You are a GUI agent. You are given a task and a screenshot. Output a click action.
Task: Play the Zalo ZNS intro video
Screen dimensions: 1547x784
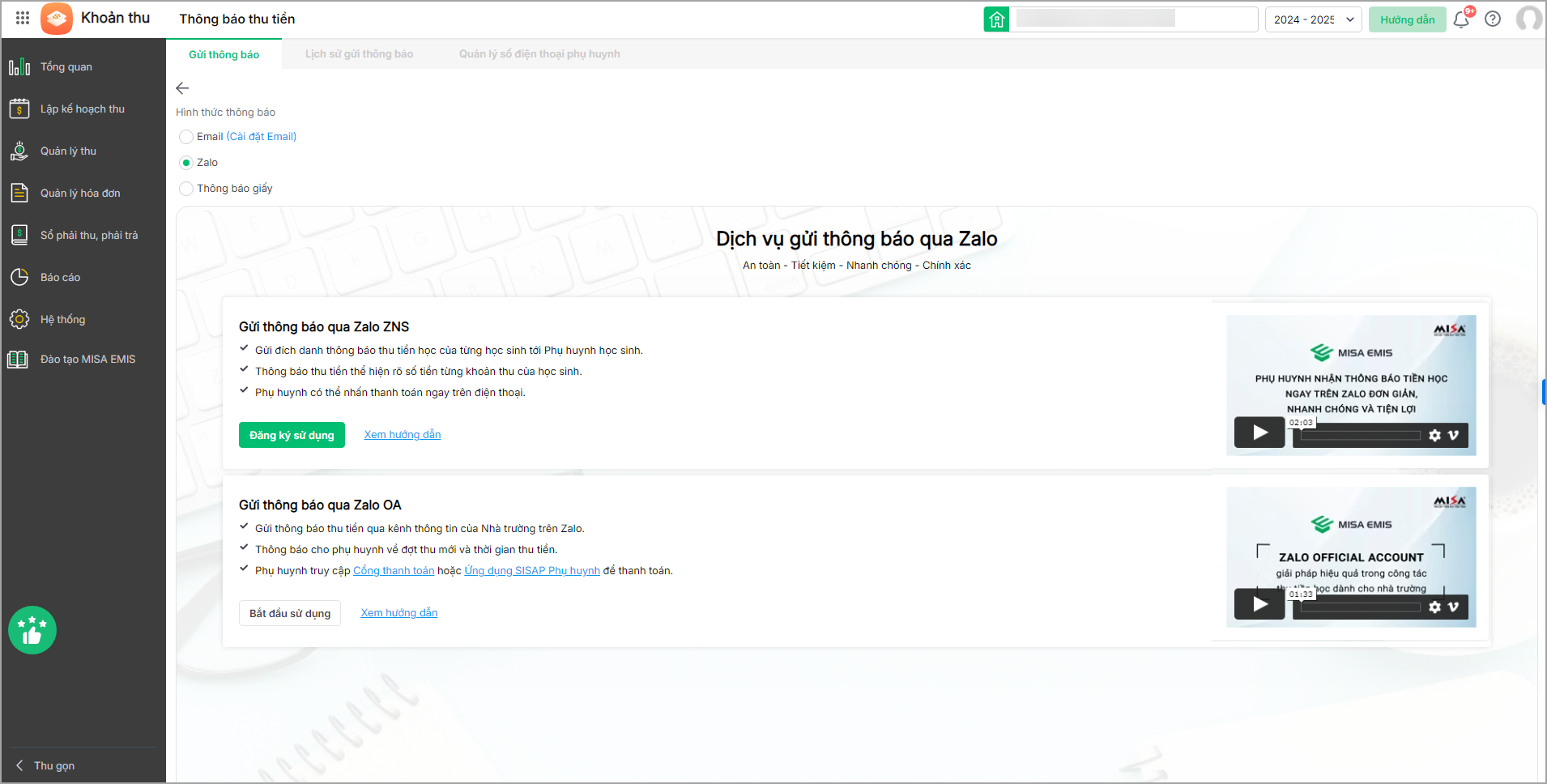[x=1259, y=432]
